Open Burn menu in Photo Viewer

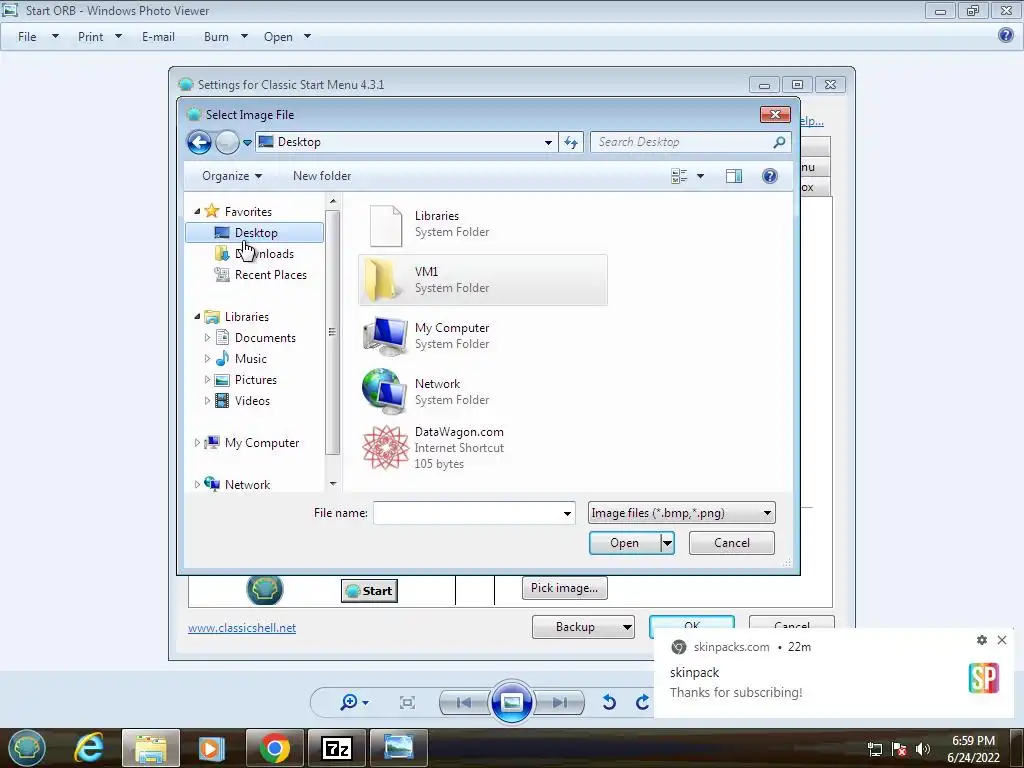point(225,37)
